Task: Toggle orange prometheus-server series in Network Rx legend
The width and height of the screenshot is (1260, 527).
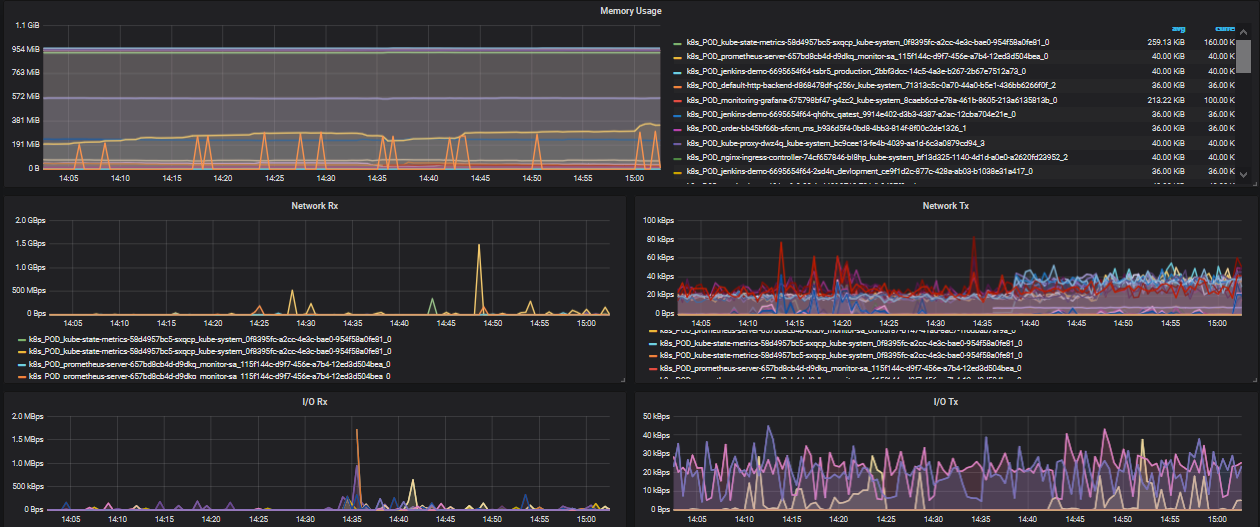Action: click(x=210, y=377)
